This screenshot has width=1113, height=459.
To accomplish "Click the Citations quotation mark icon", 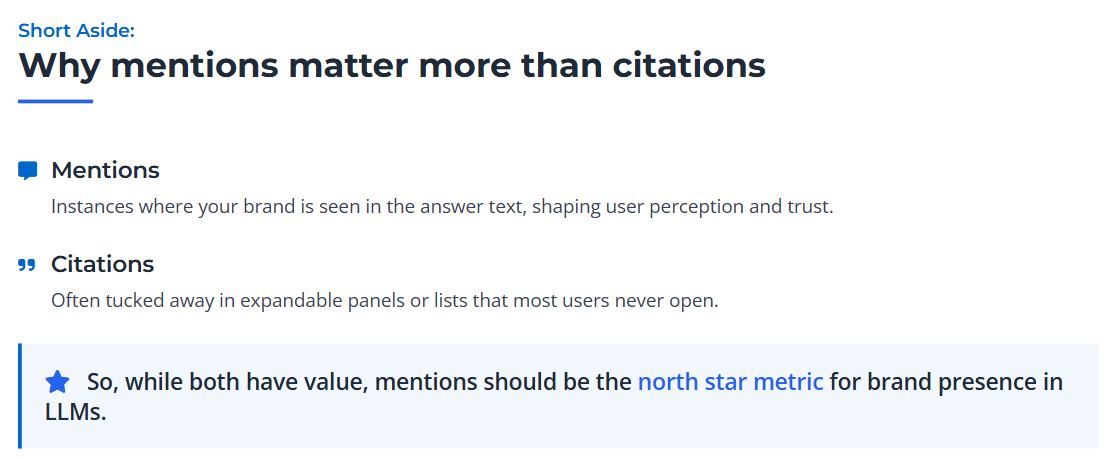I will 27,265.
